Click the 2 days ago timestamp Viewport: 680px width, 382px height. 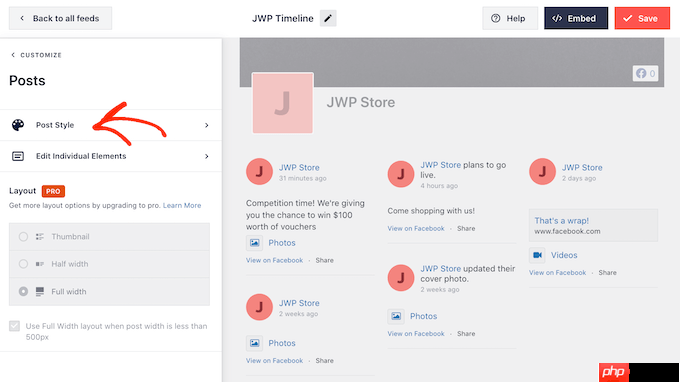[579, 178]
